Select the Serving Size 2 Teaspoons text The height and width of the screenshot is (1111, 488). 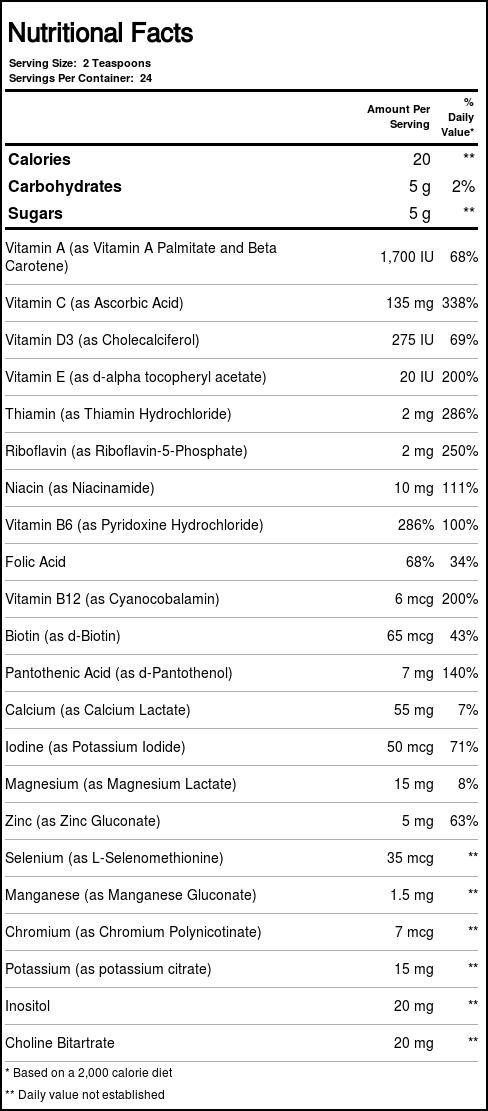click(x=79, y=63)
